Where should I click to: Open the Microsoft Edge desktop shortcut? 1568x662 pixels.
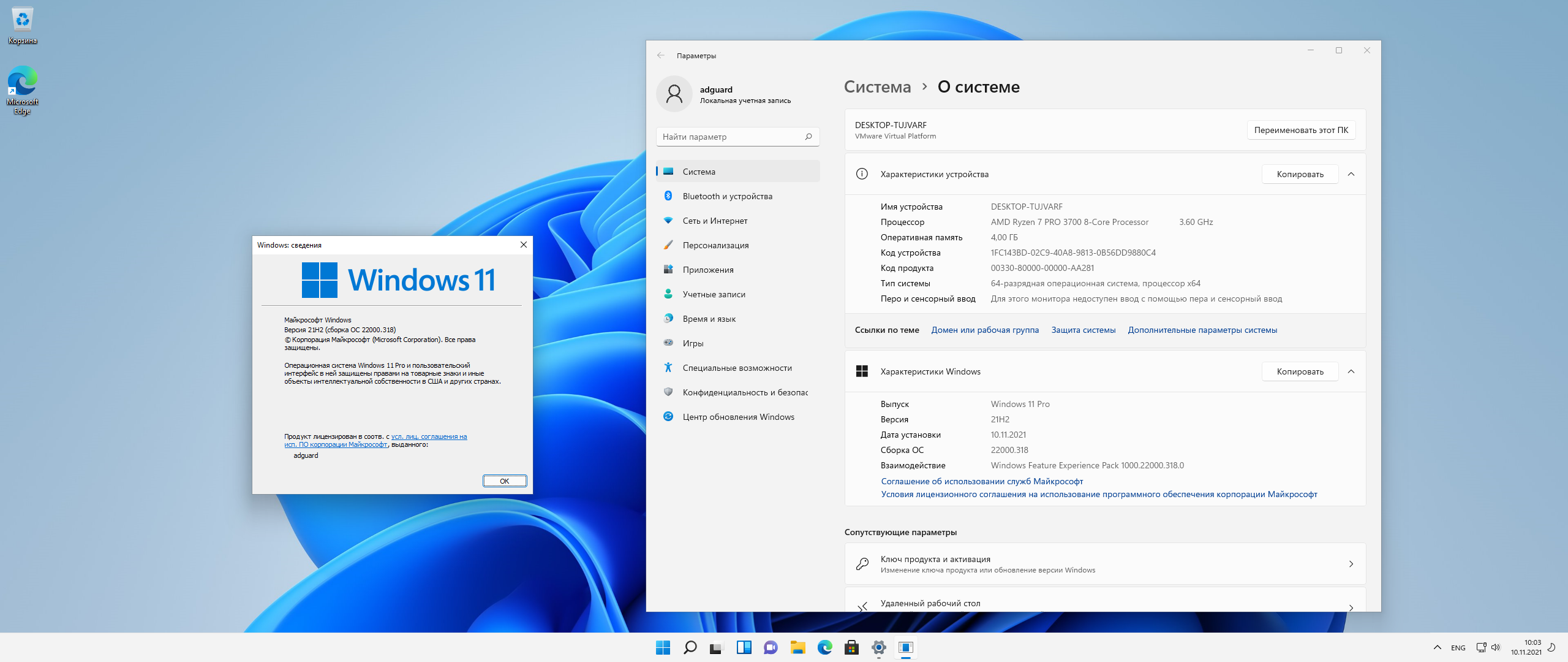(x=23, y=90)
